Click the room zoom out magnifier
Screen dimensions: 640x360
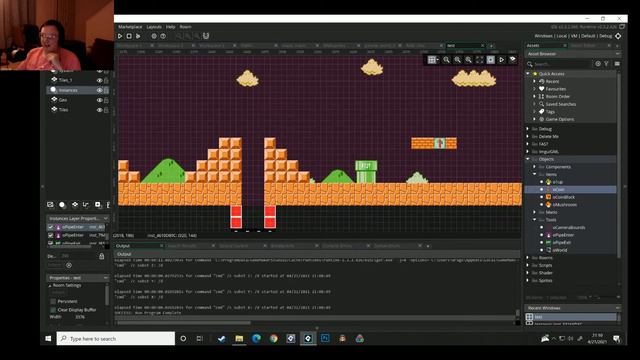[x=447, y=60]
